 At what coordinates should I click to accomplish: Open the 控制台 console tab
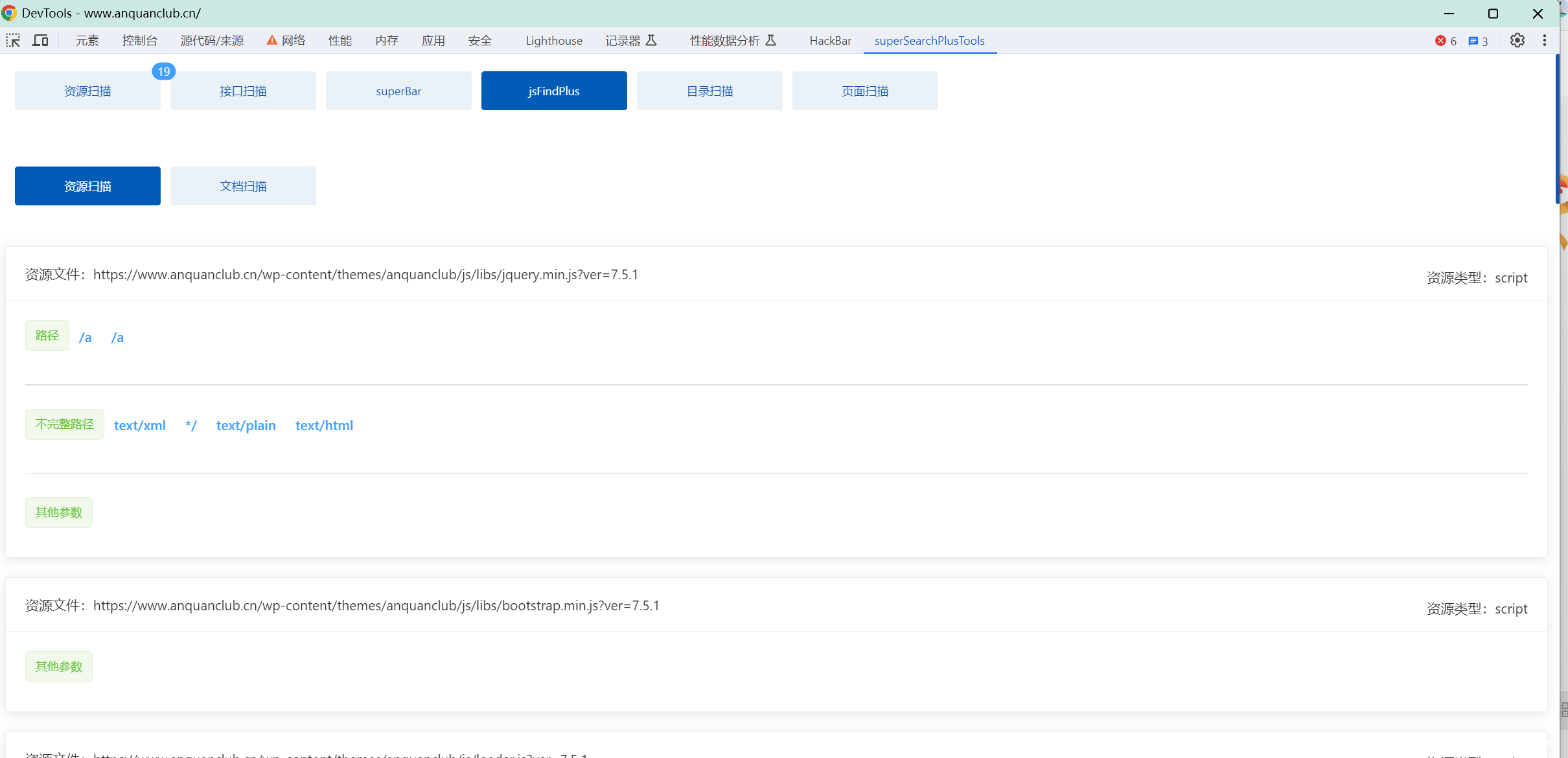click(x=139, y=41)
